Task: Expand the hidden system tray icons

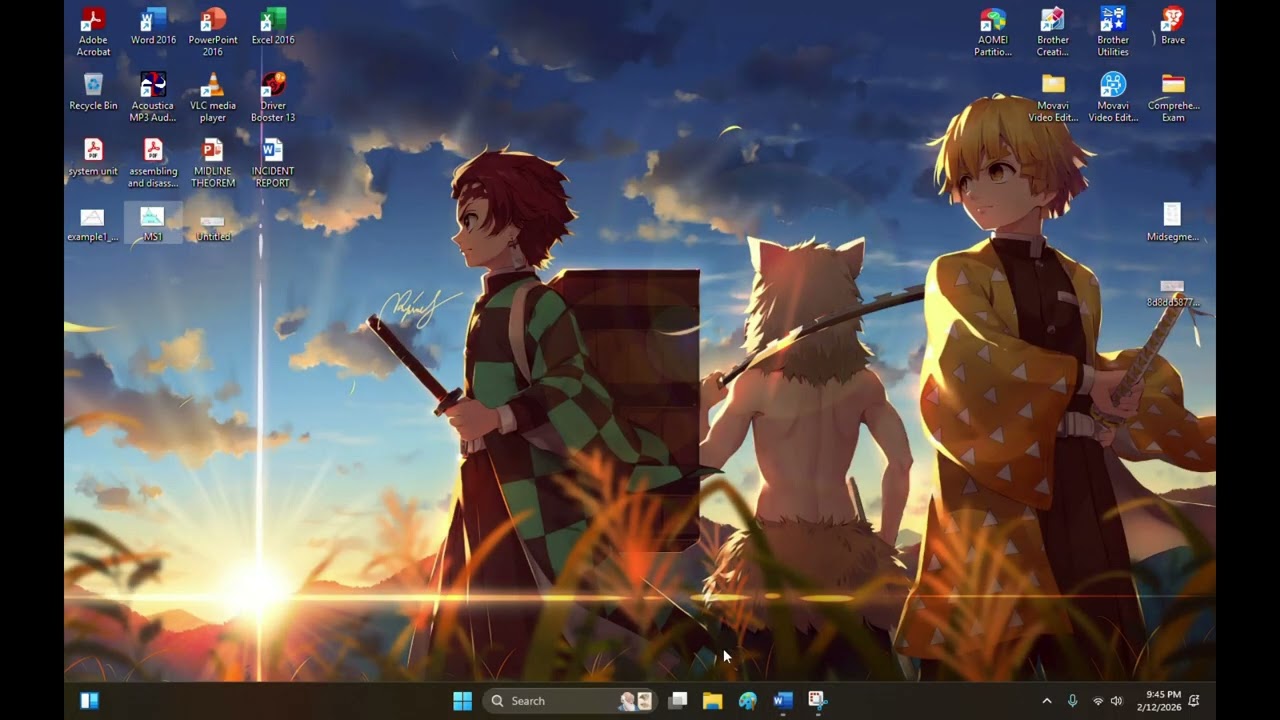Action: (1047, 701)
